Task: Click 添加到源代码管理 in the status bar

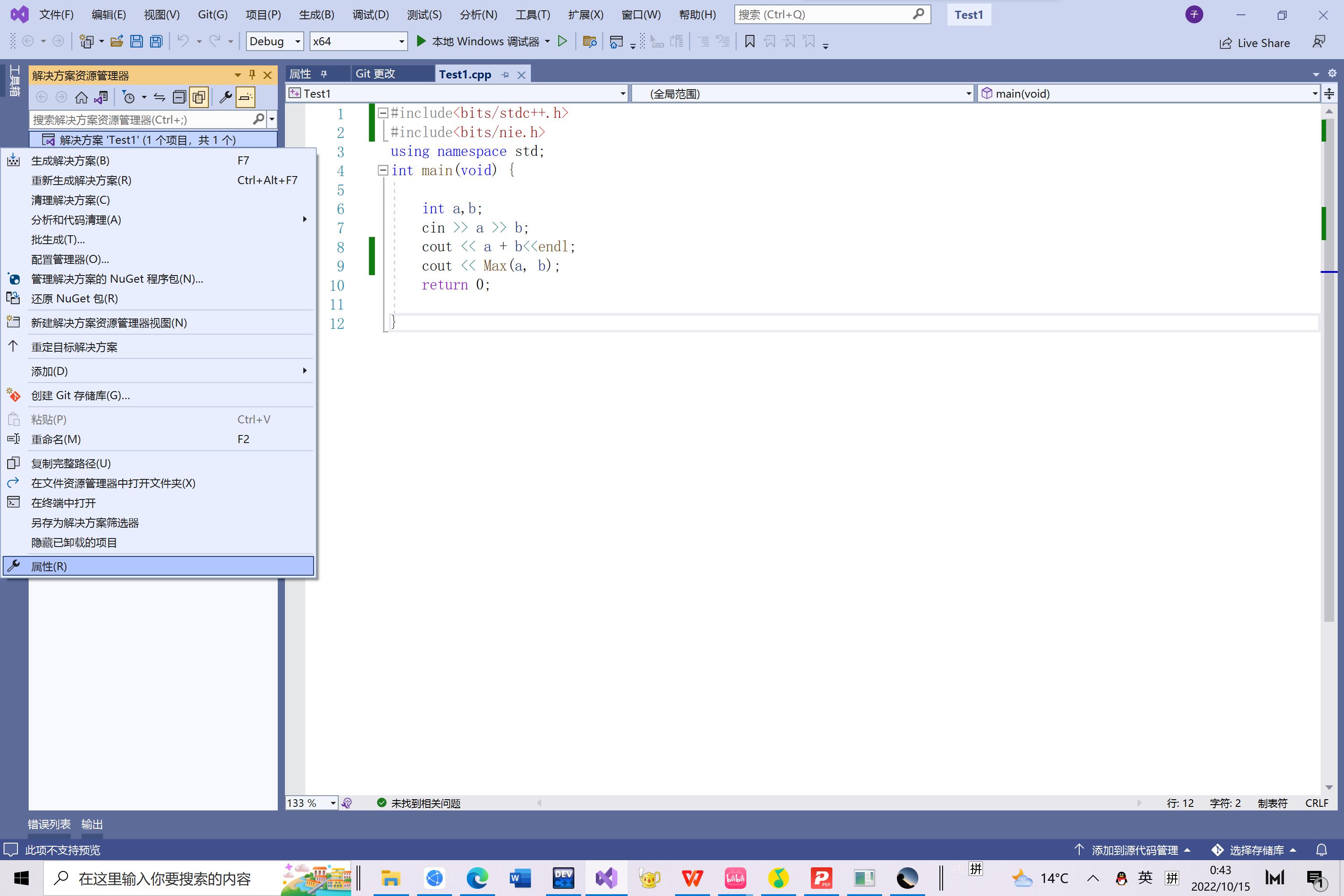Action: [1134, 850]
